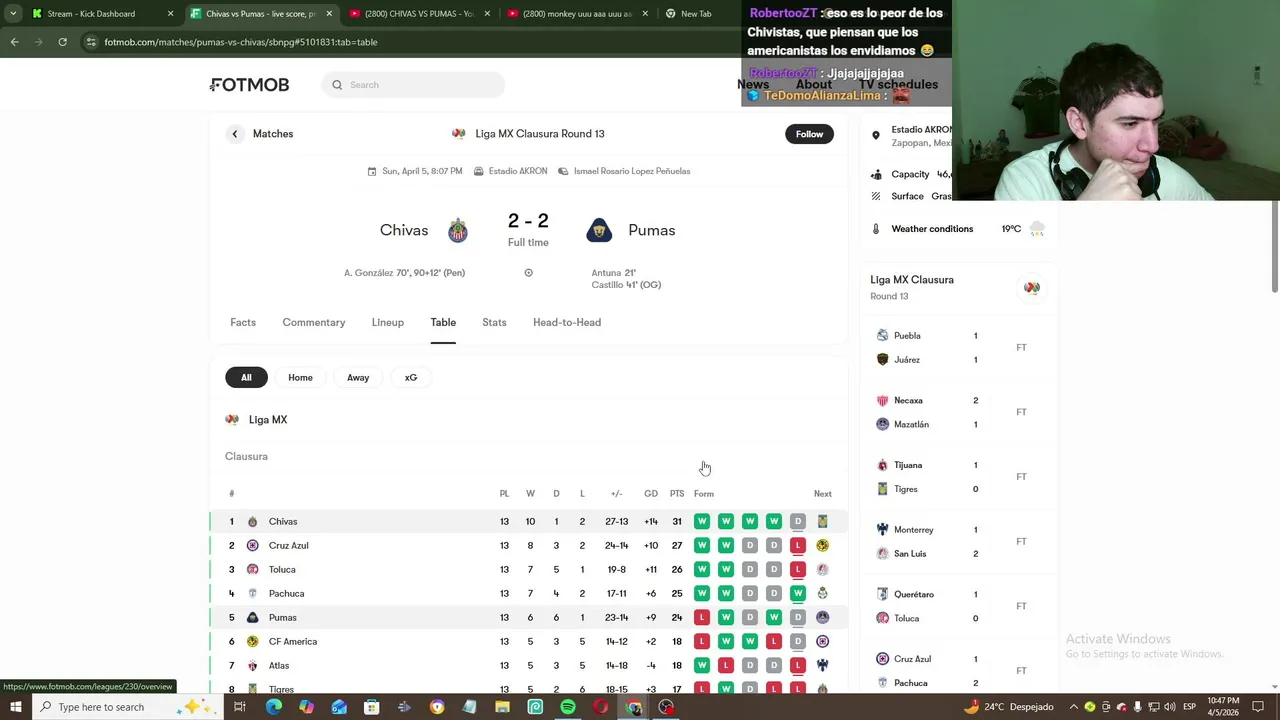
Task: Open the Necaxa vs Mazatlán match
Action: coord(959,412)
